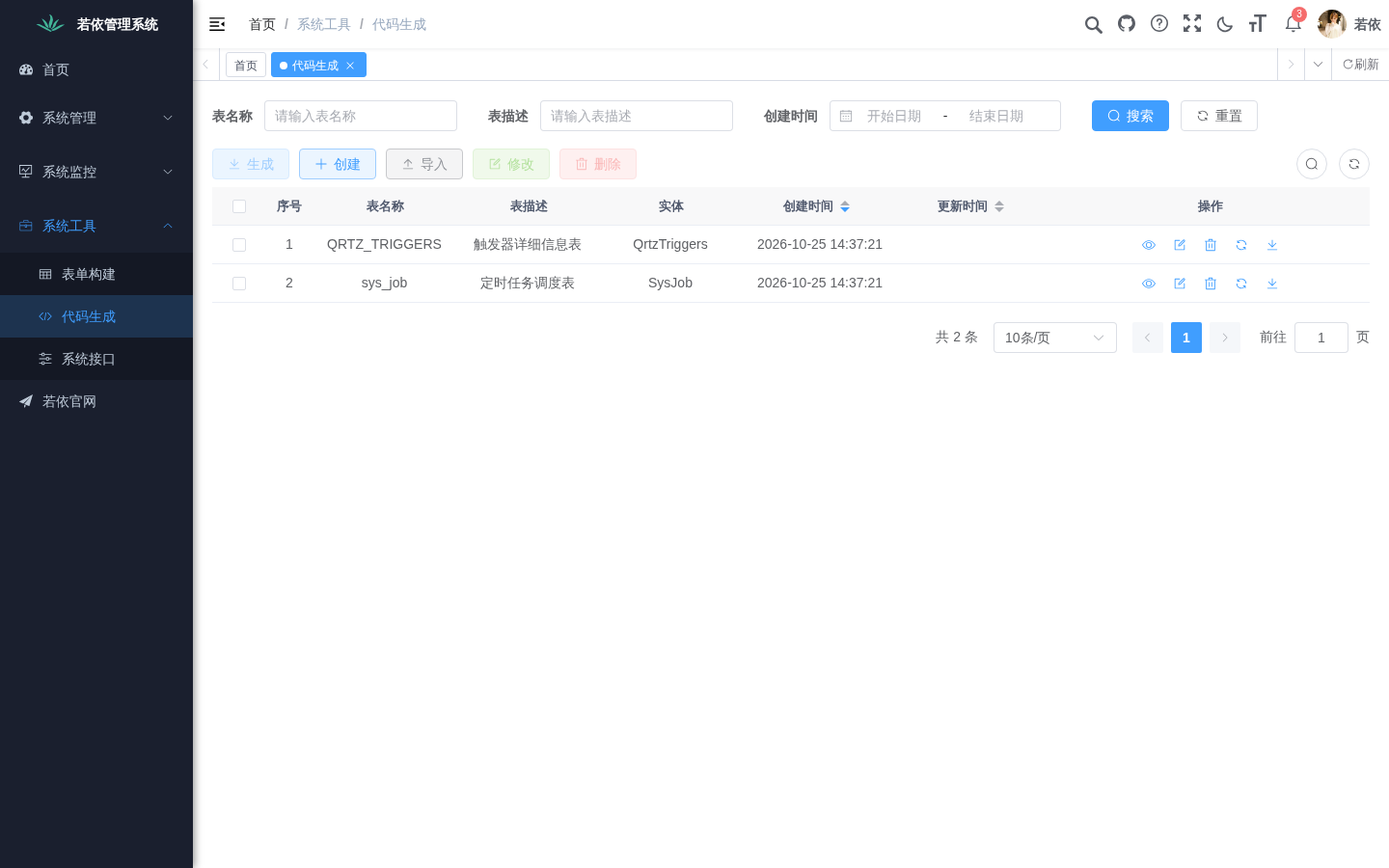Delete the sys_job row
This screenshot has height=868, width=1389.
click(x=1211, y=284)
